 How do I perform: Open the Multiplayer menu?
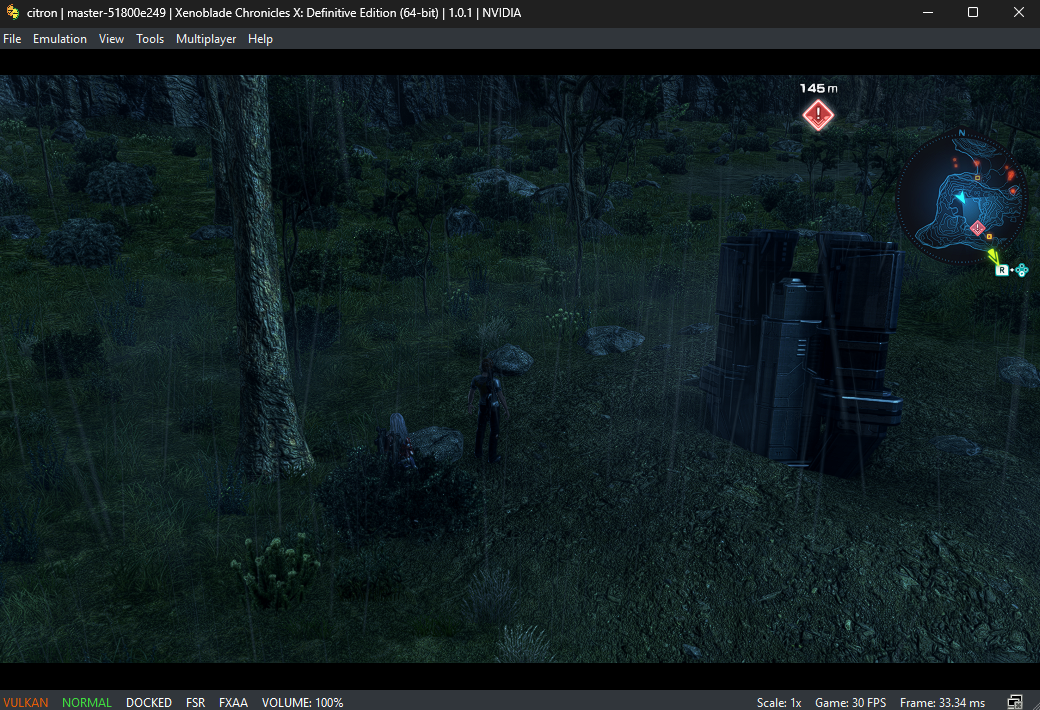coord(206,38)
